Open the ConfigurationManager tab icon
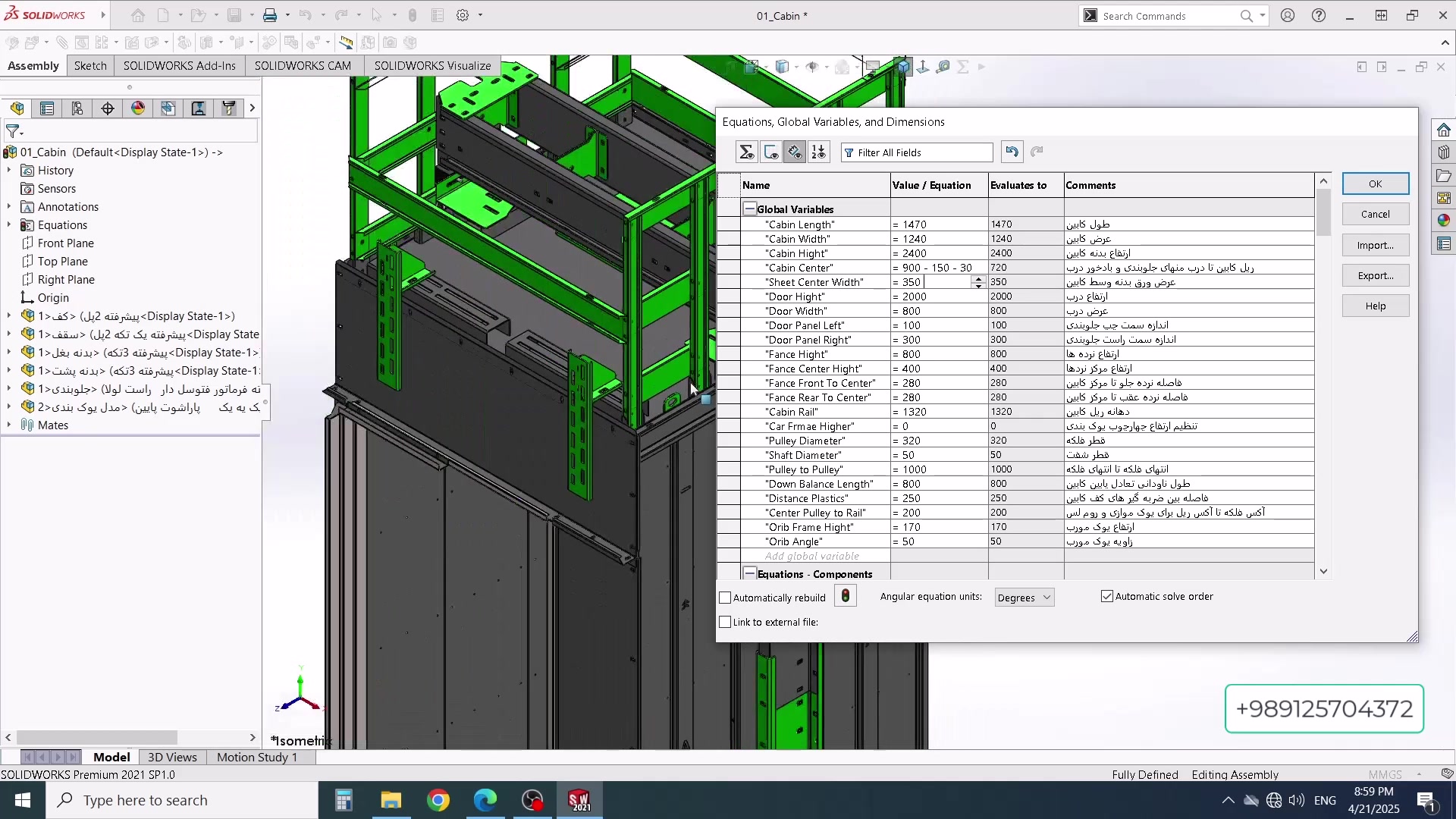The height and width of the screenshot is (819, 1456). [77, 108]
